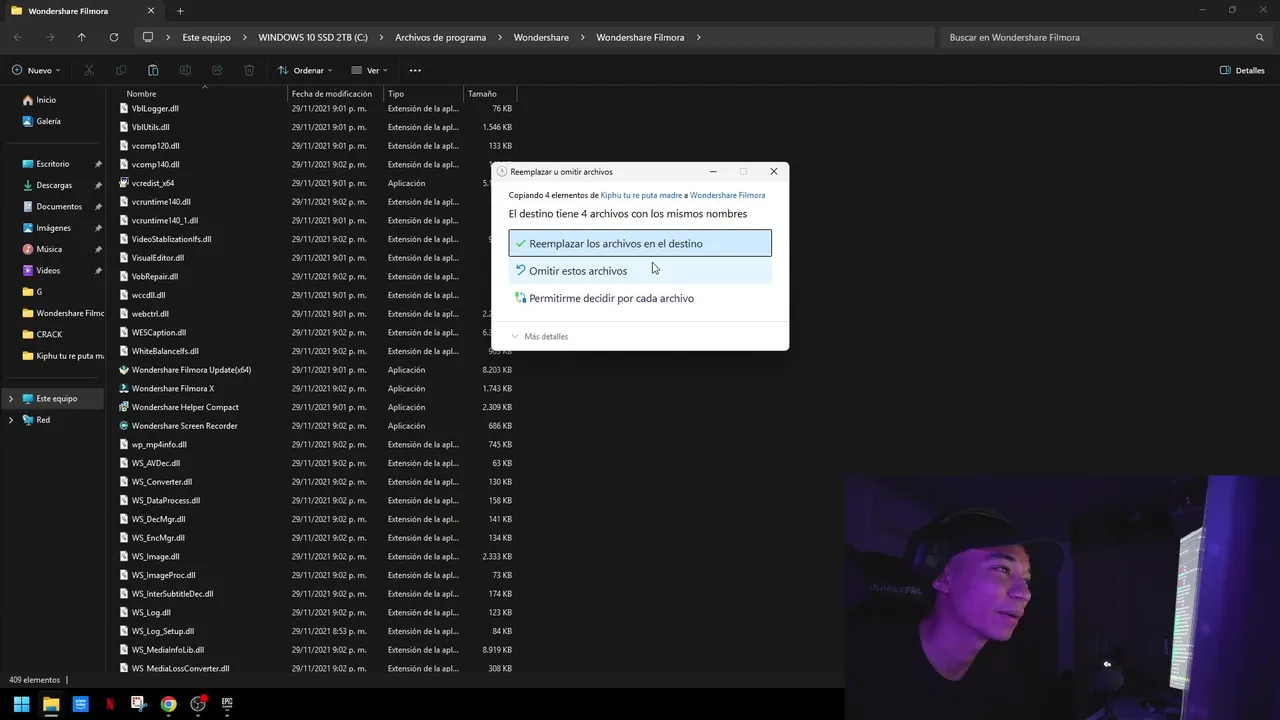Expand the Red tree node

click(11, 420)
